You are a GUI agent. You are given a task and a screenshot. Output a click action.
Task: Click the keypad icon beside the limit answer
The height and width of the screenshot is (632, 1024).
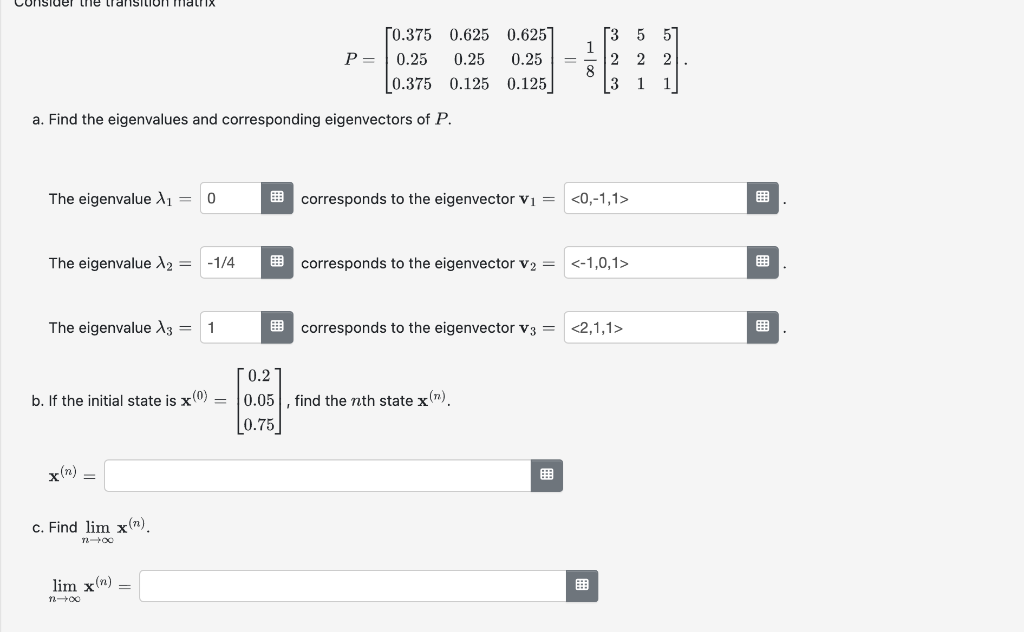pyautogui.click(x=582, y=585)
